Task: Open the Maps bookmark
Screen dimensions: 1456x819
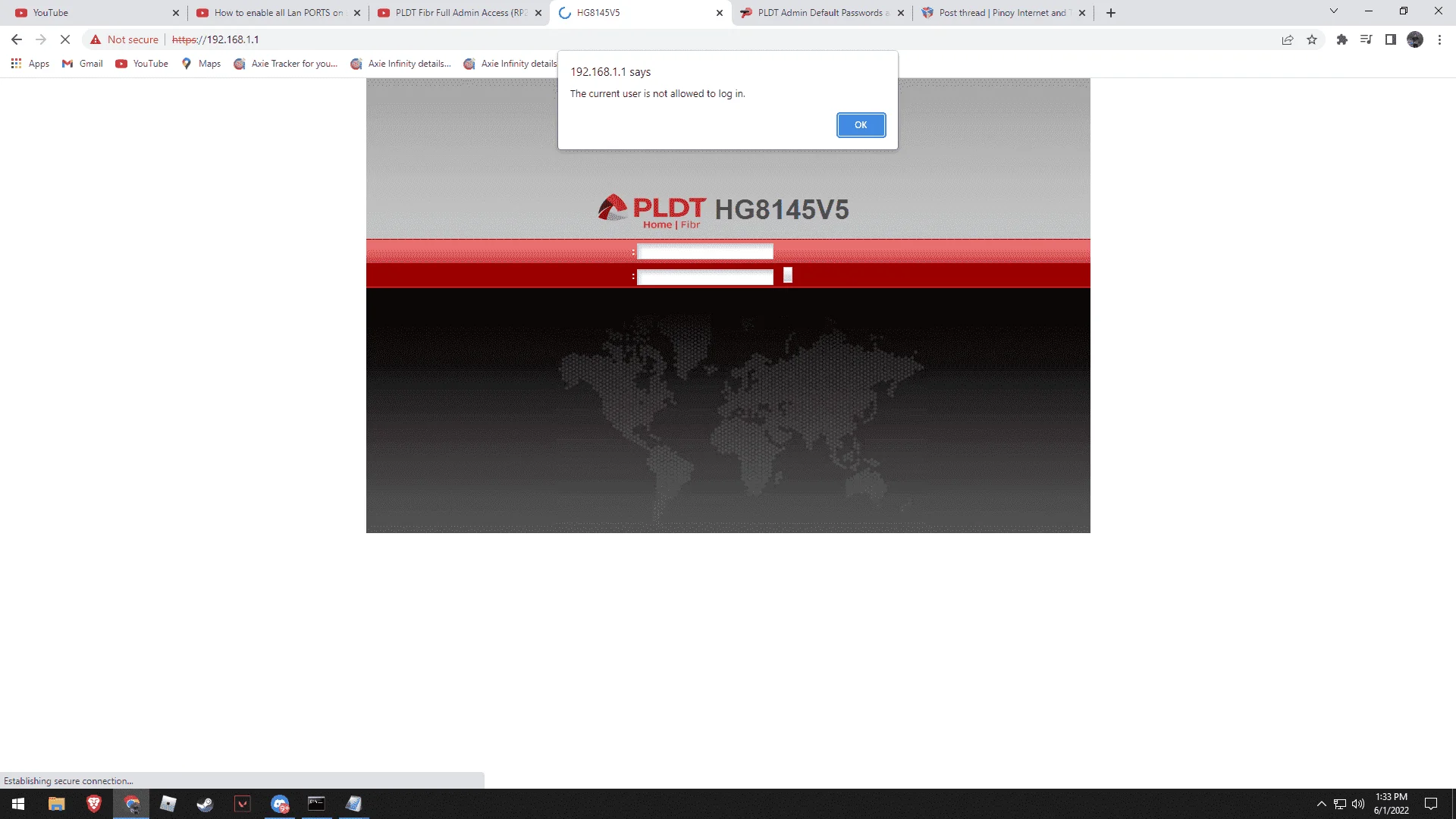Action: click(x=201, y=64)
